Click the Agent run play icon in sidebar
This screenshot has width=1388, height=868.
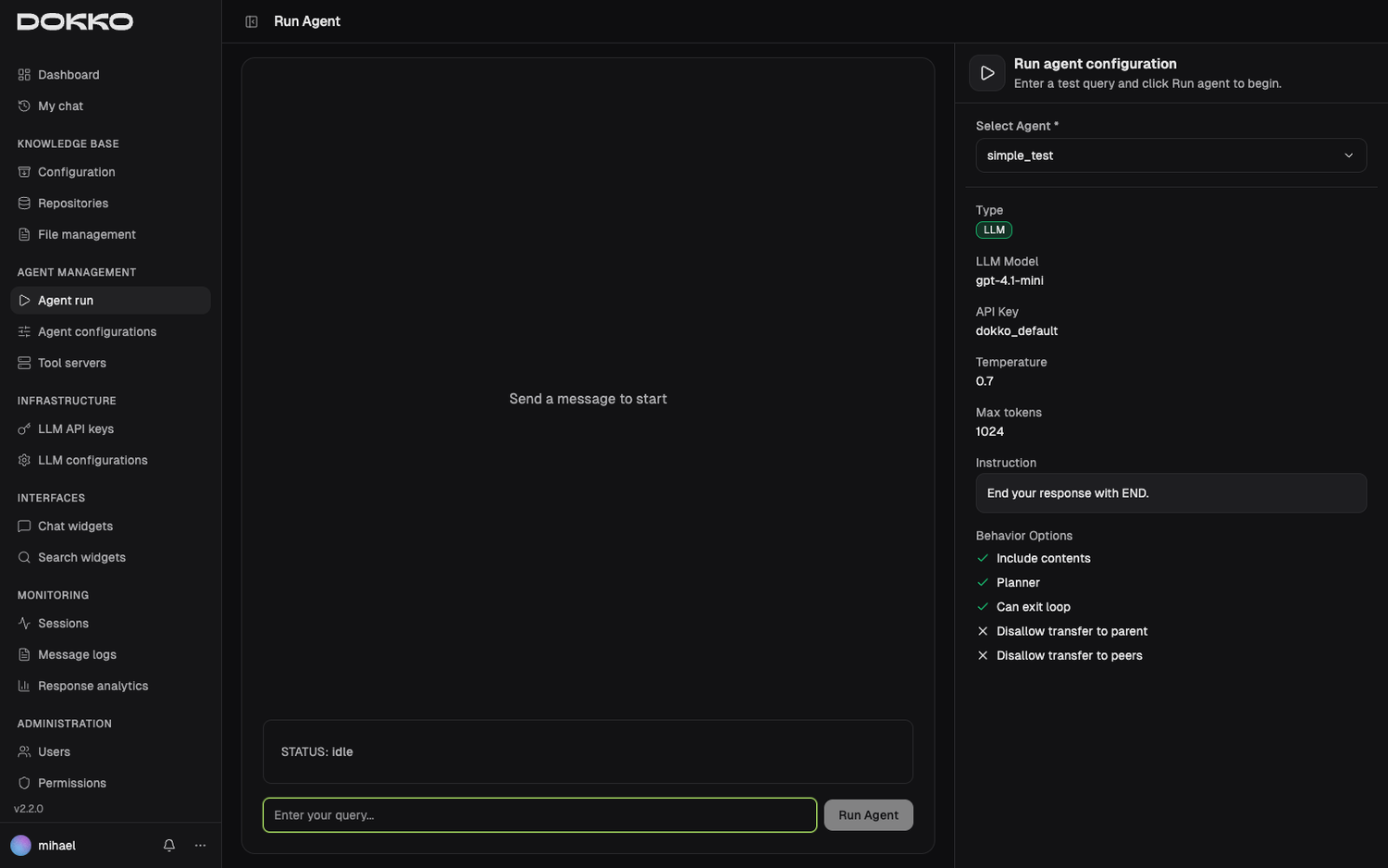point(24,301)
